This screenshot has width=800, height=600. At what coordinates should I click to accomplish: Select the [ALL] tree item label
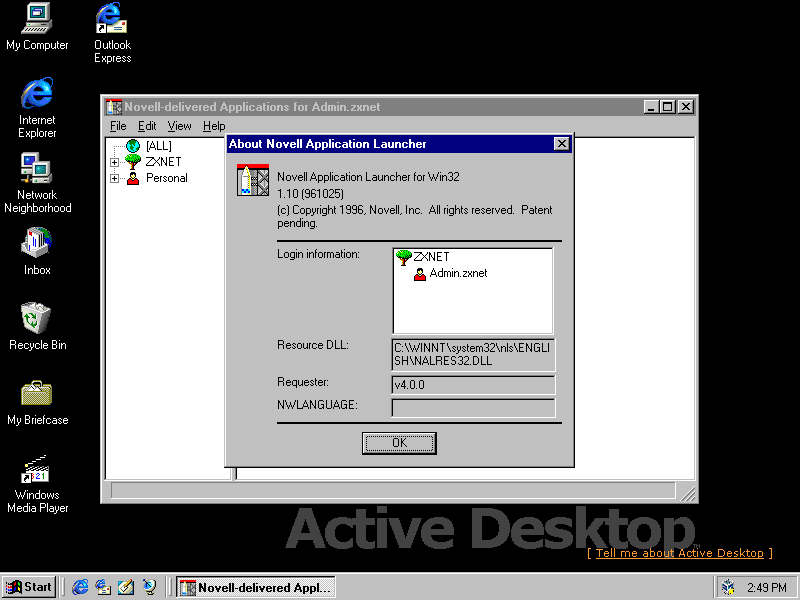(159, 146)
